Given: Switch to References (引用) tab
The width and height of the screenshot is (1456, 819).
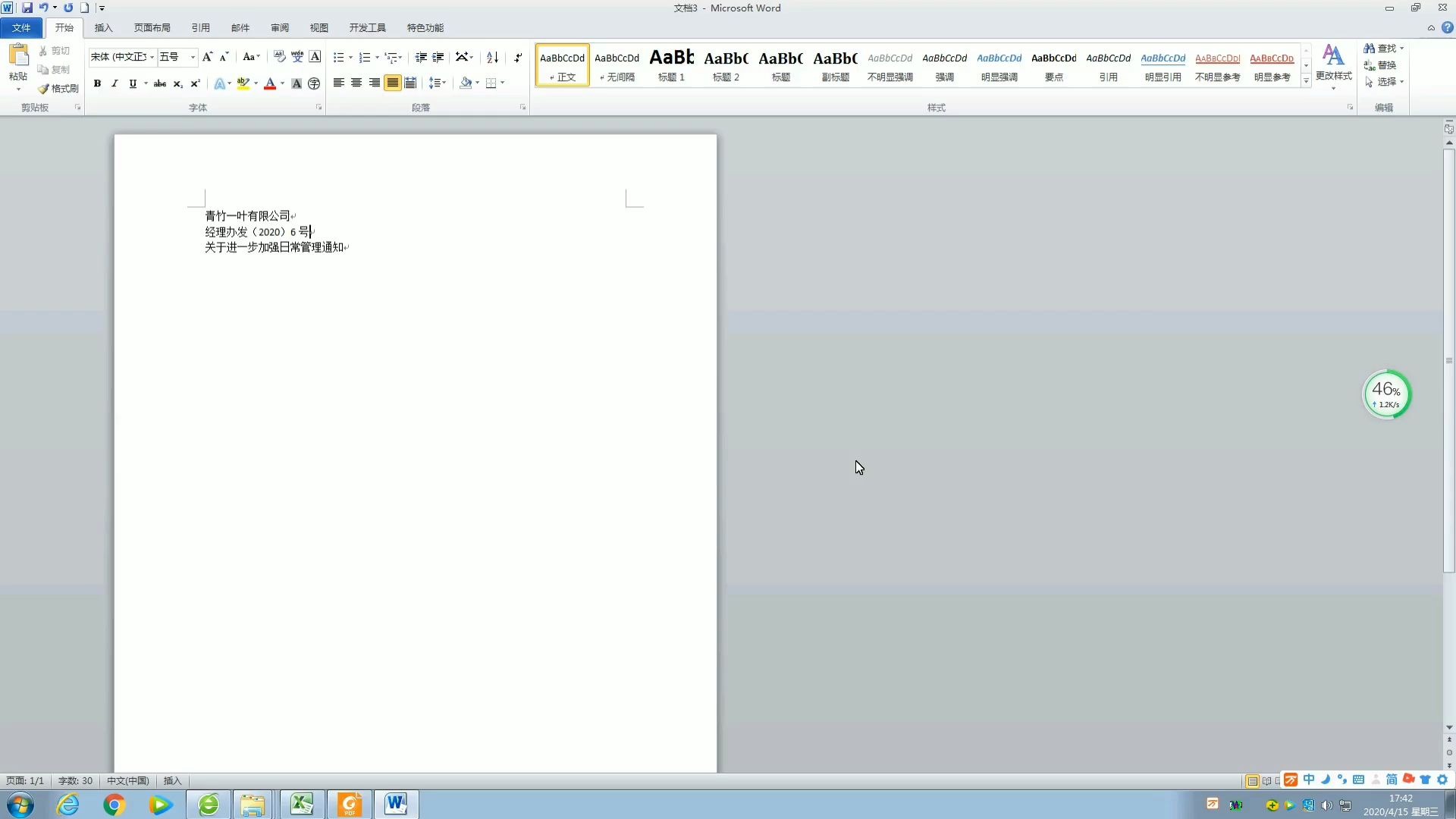Looking at the screenshot, I should [x=200, y=28].
